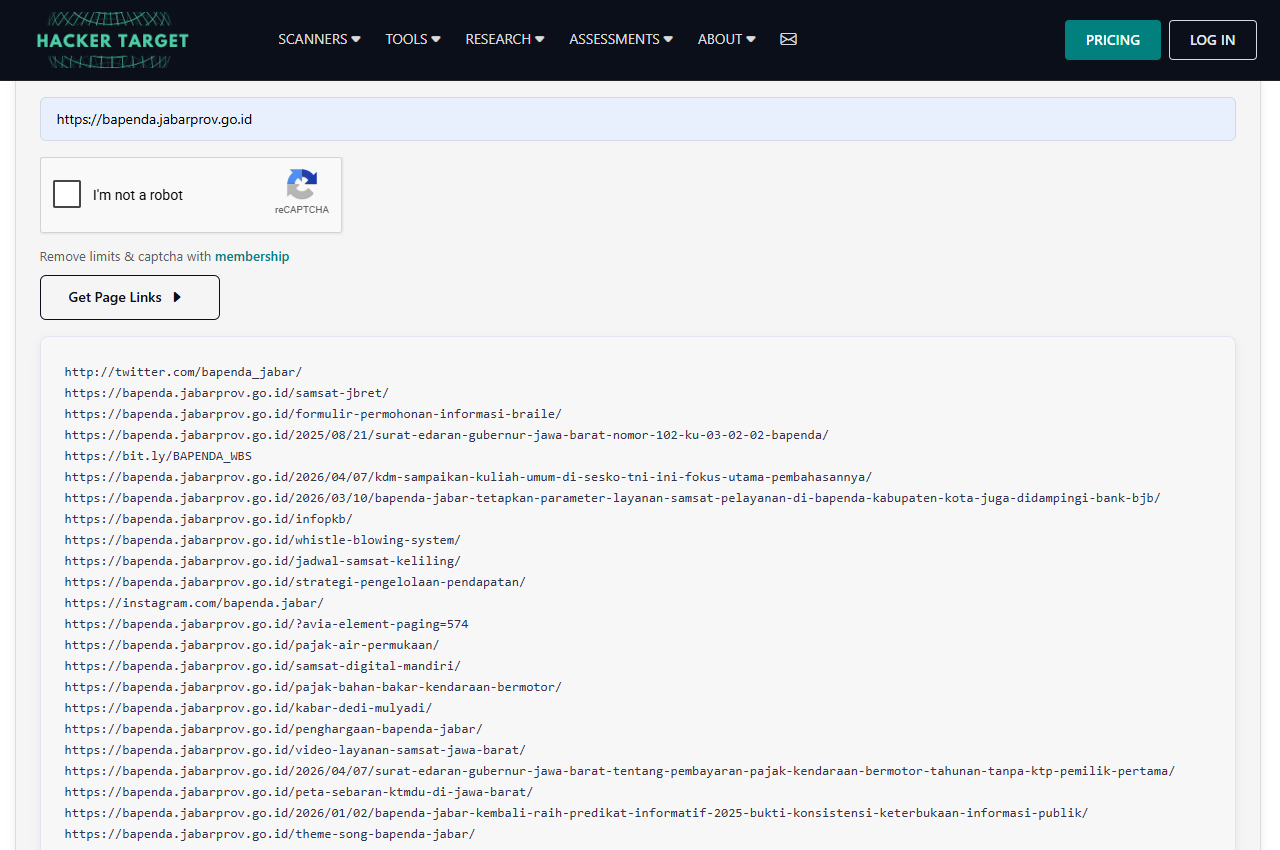Select the whistle-blowing-system URL line
The image size is (1280, 850).
263,539
